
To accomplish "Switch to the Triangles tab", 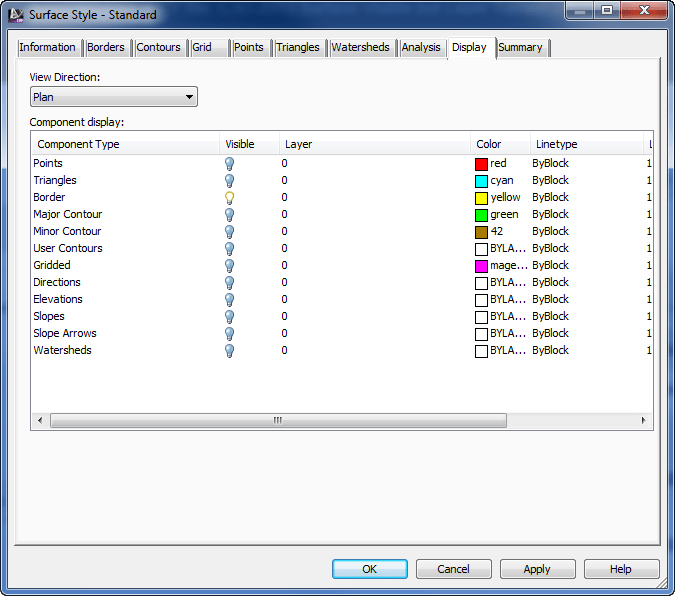I will tap(298, 47).
